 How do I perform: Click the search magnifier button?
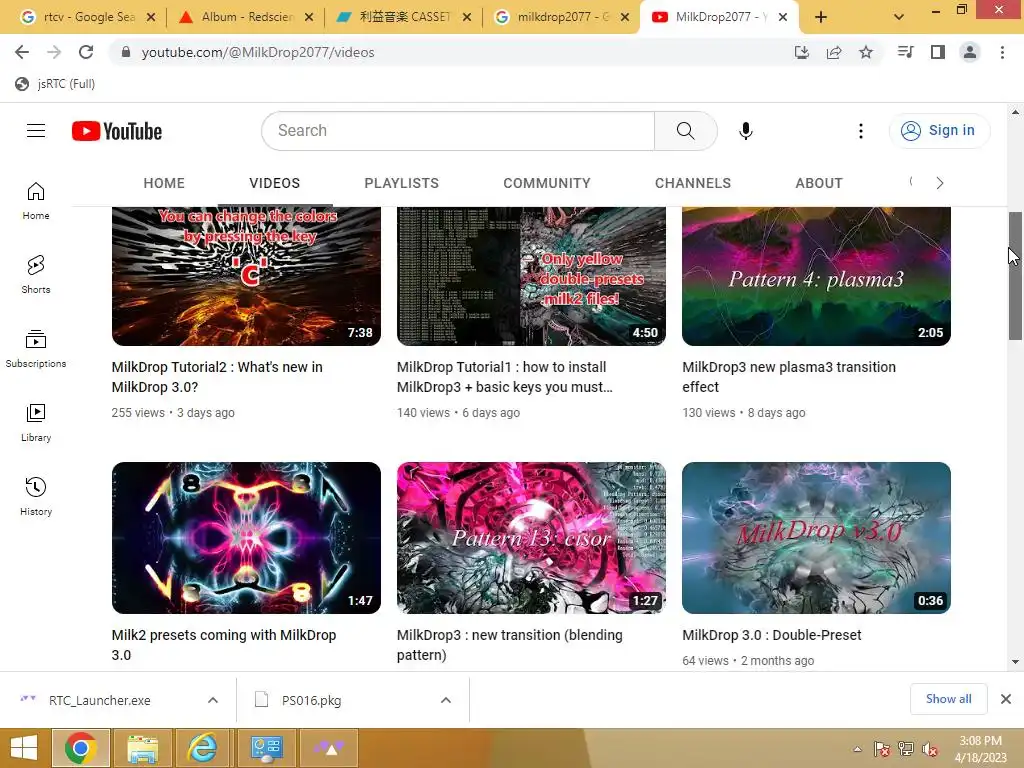point(686,131)
